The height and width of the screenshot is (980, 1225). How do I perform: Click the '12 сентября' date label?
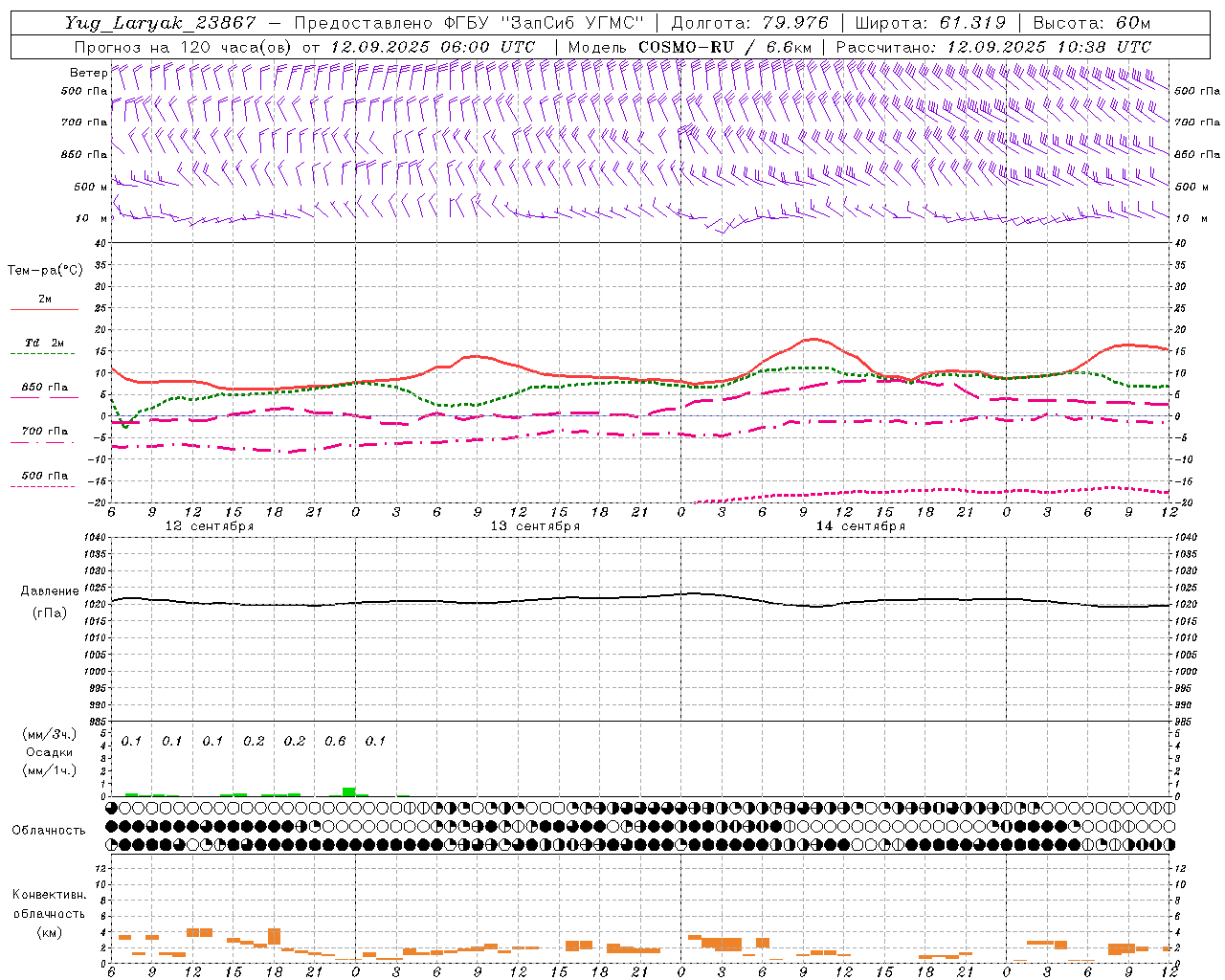[210, 526]
